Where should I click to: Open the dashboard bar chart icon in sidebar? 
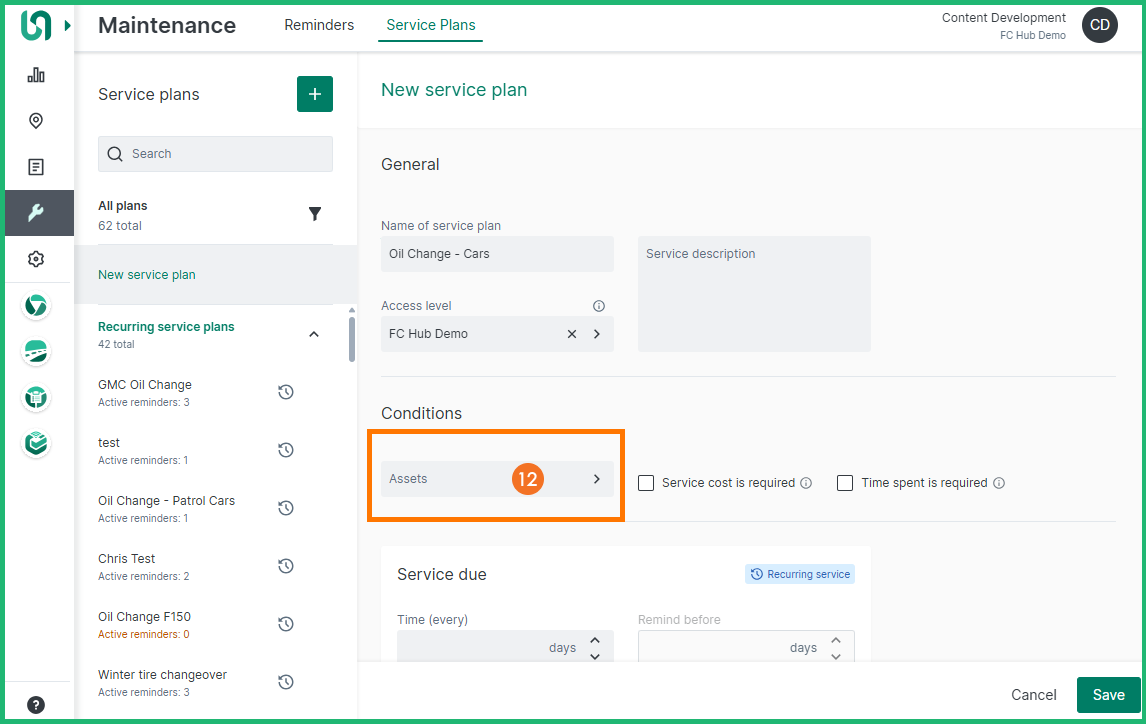36,75
